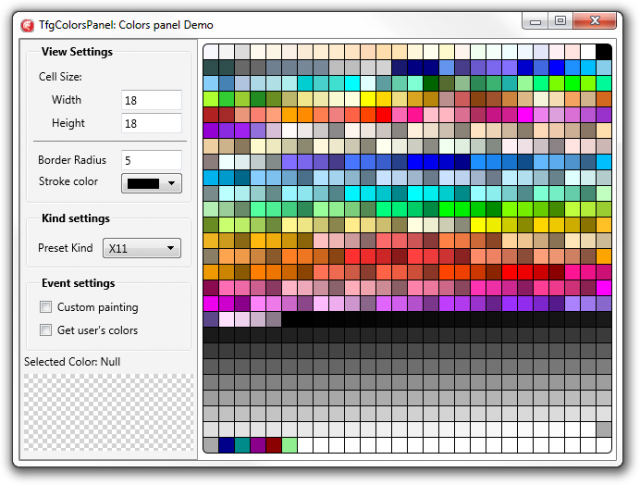Click the 'Cell Size:' label
Viewport: 640px width, 485px height.
tap(60, 77)
